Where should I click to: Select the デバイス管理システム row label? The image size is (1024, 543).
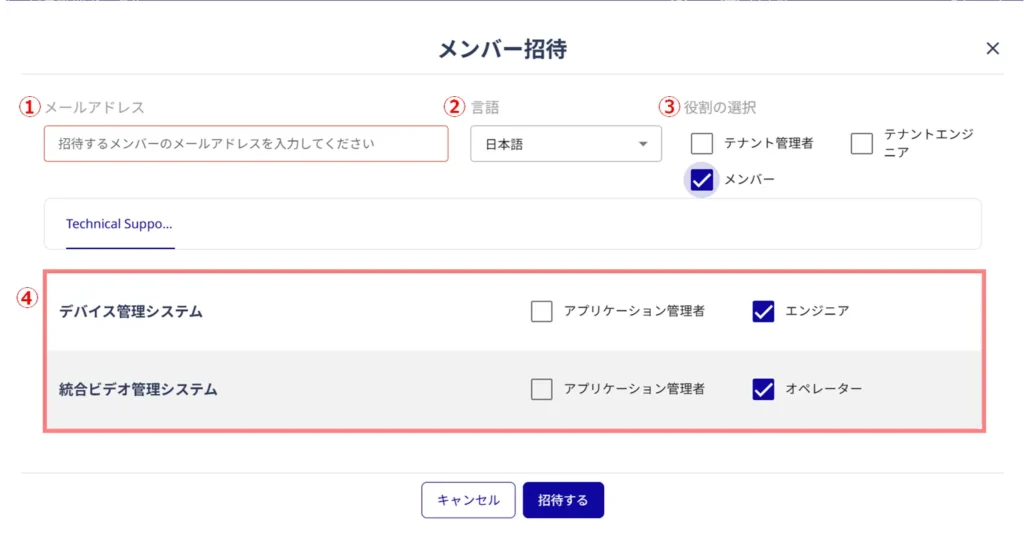(x=131, y=311)
